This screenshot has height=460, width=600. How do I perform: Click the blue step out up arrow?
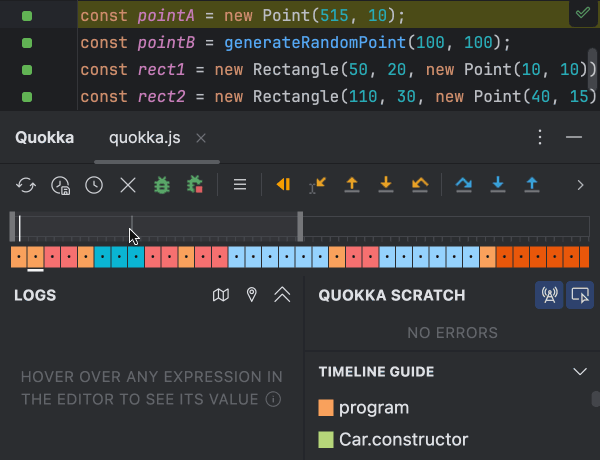(532, 184)
